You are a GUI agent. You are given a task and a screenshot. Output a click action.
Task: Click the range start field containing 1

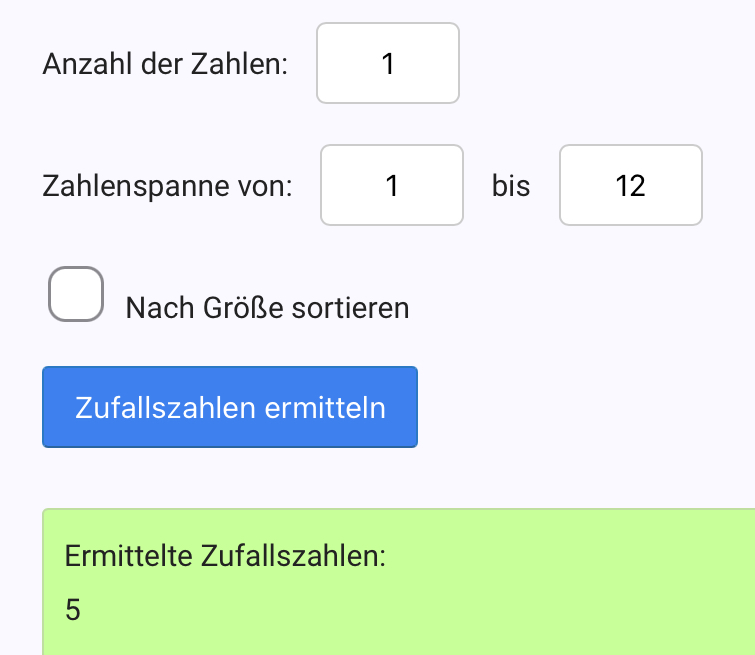[392, 186]
